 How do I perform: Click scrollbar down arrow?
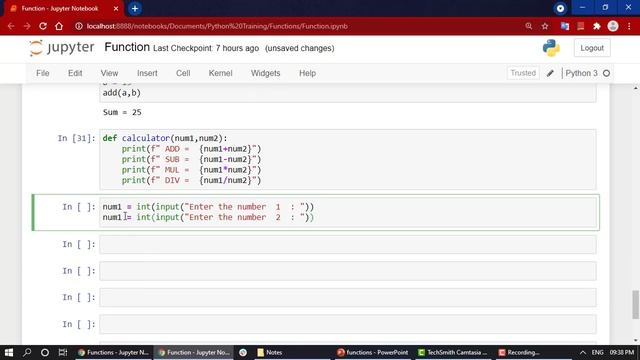click(636, 340)
